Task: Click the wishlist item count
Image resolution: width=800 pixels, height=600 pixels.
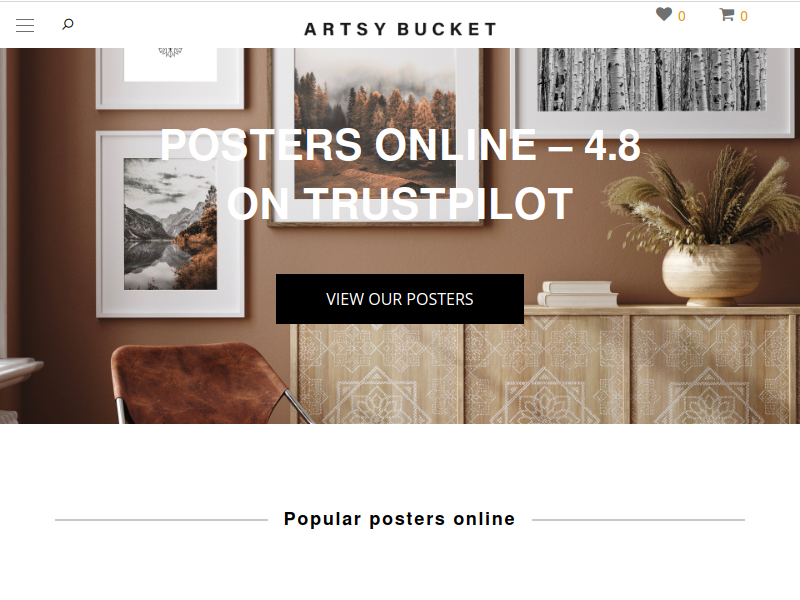Action: point(682,16)
